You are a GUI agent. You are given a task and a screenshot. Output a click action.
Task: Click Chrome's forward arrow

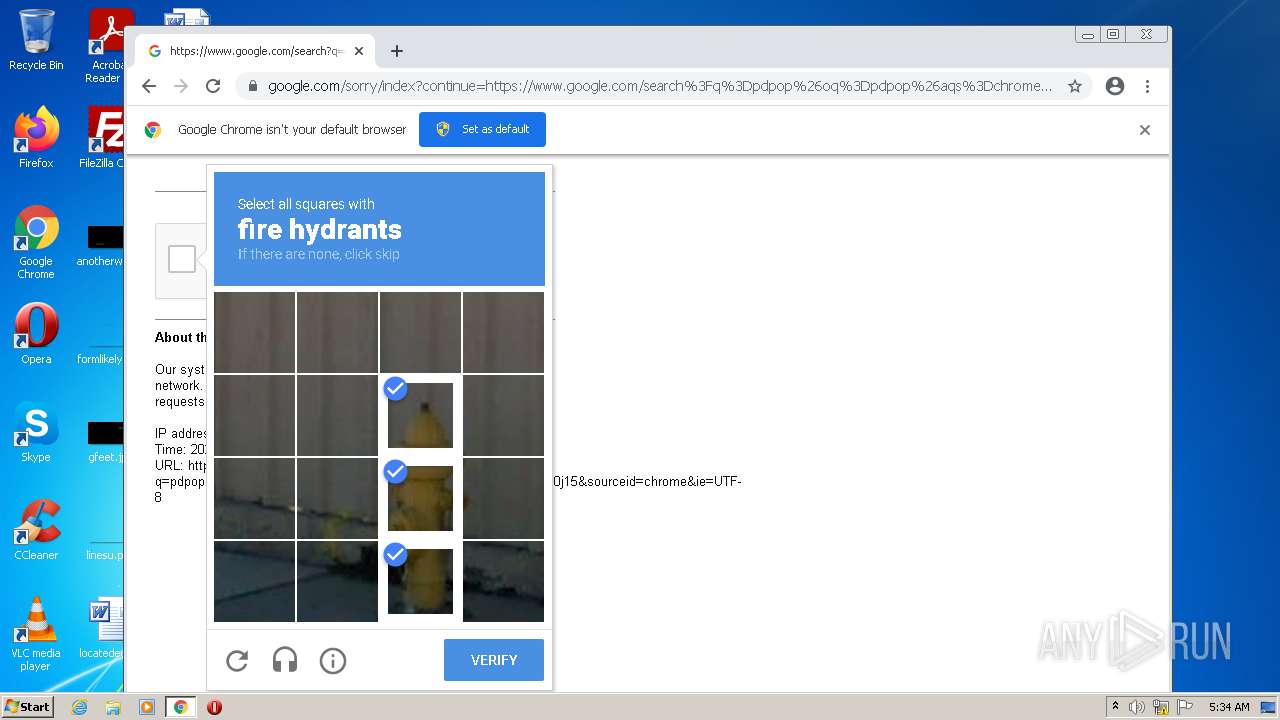181,86
